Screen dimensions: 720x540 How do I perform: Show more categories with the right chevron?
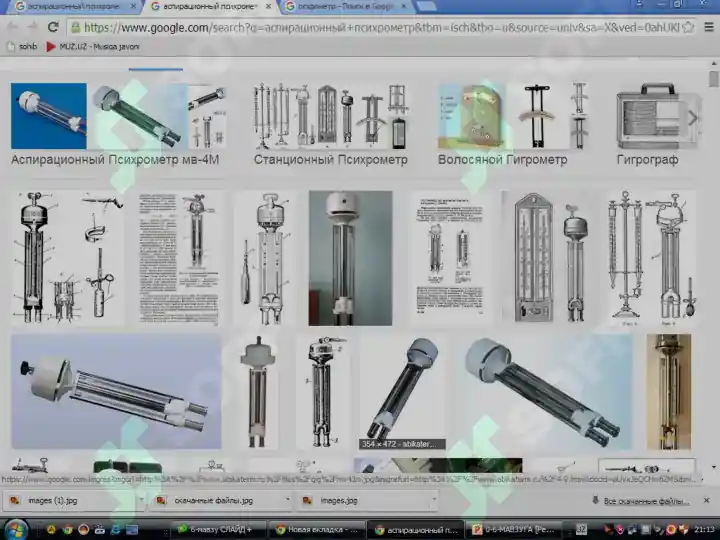(692, 118)
